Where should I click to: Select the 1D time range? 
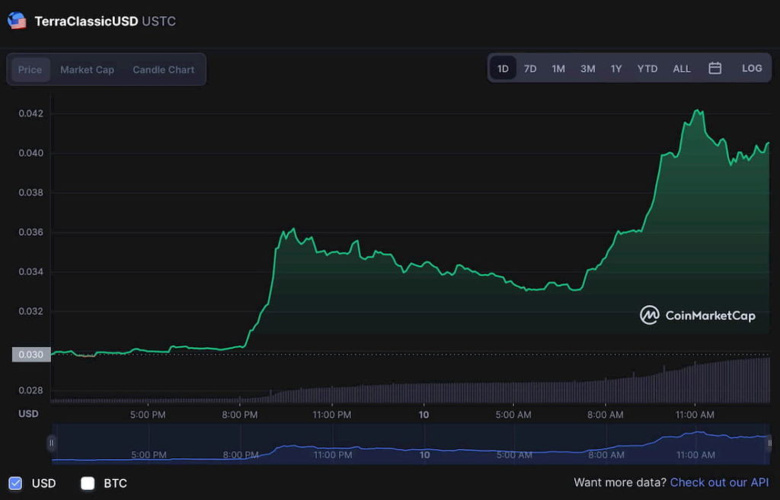503,69
